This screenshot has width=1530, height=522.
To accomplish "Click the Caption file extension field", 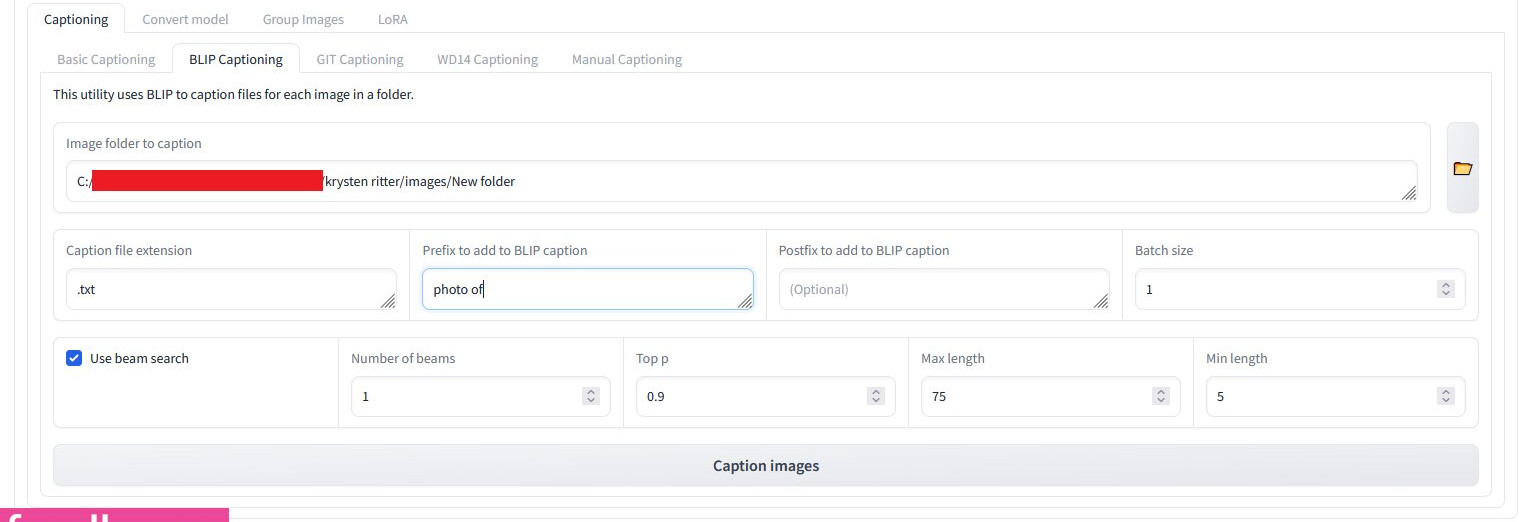I will (x=230, y=289).
